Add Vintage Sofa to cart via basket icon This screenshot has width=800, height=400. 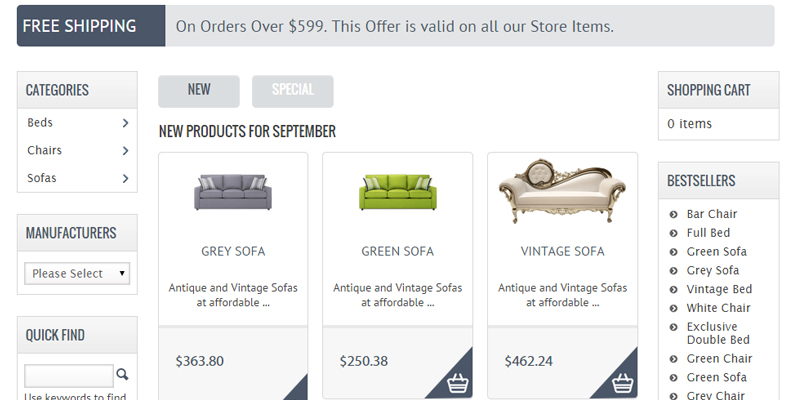623,382
